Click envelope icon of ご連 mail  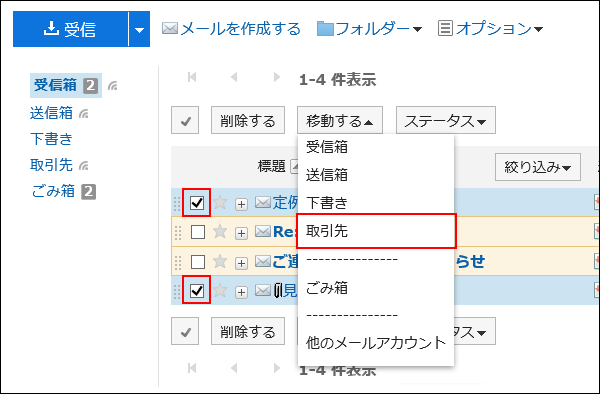point(263,262)
